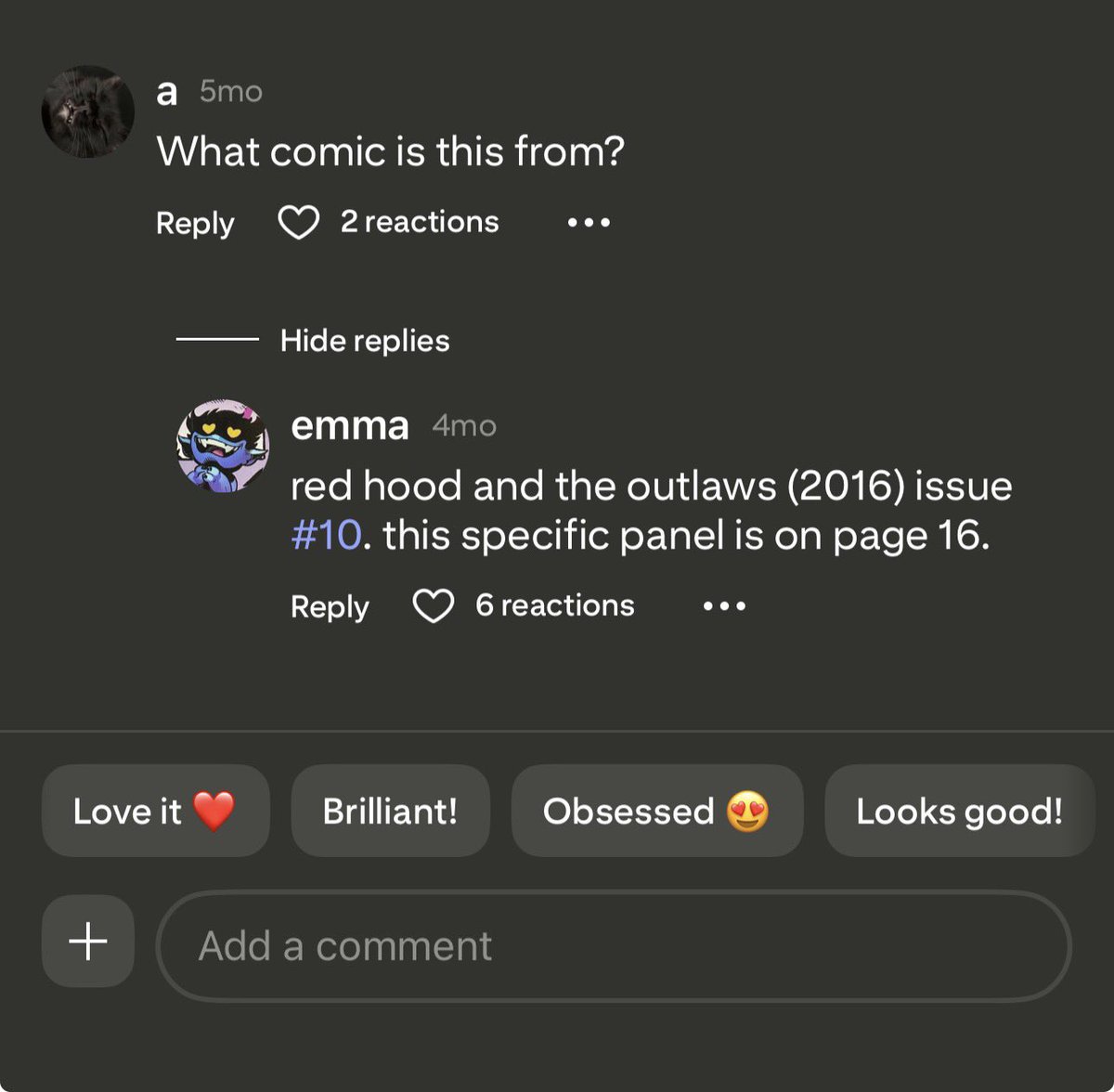This screenshot has height=1092, width=1114.
Task: Open user a's profile avatar
Action: [88, 111]
